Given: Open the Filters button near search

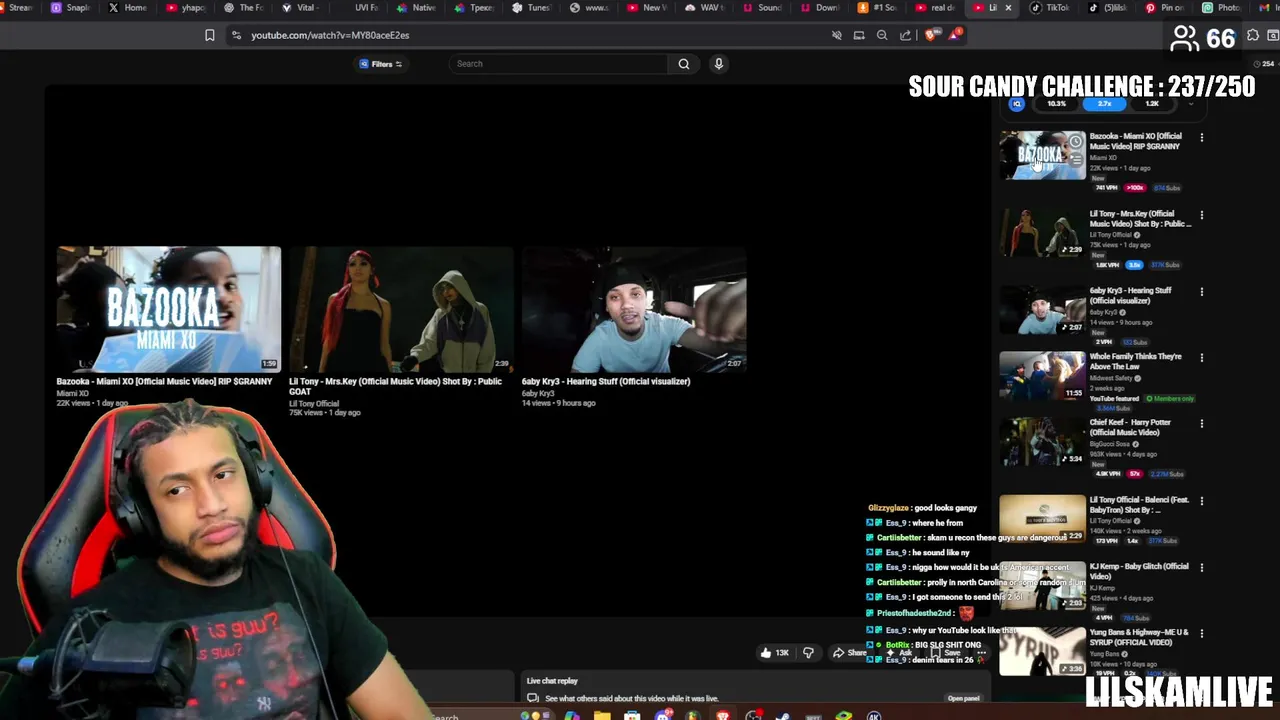Looking at the screenshot, I should tap(381, 64).
